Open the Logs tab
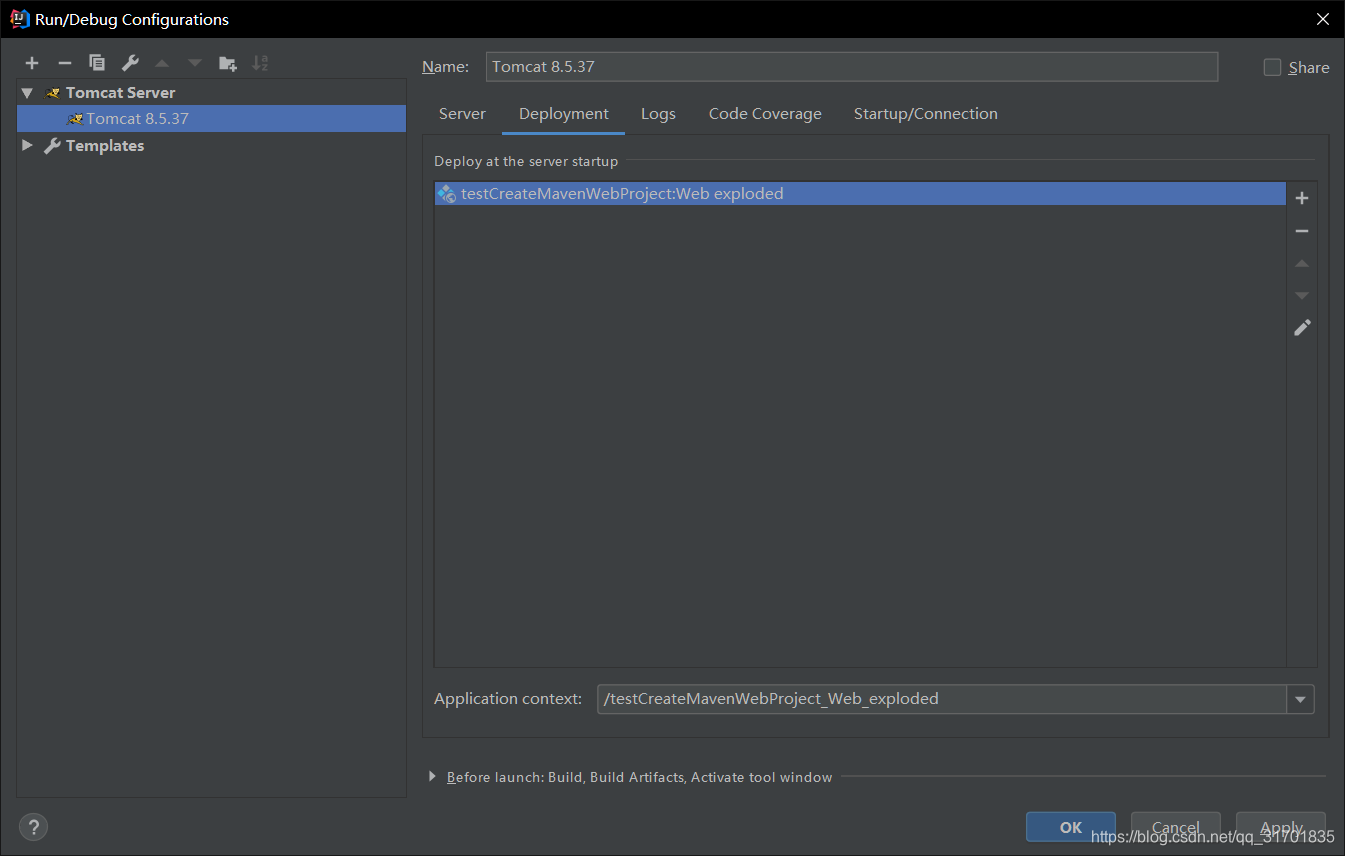 [x=658, y=114]
